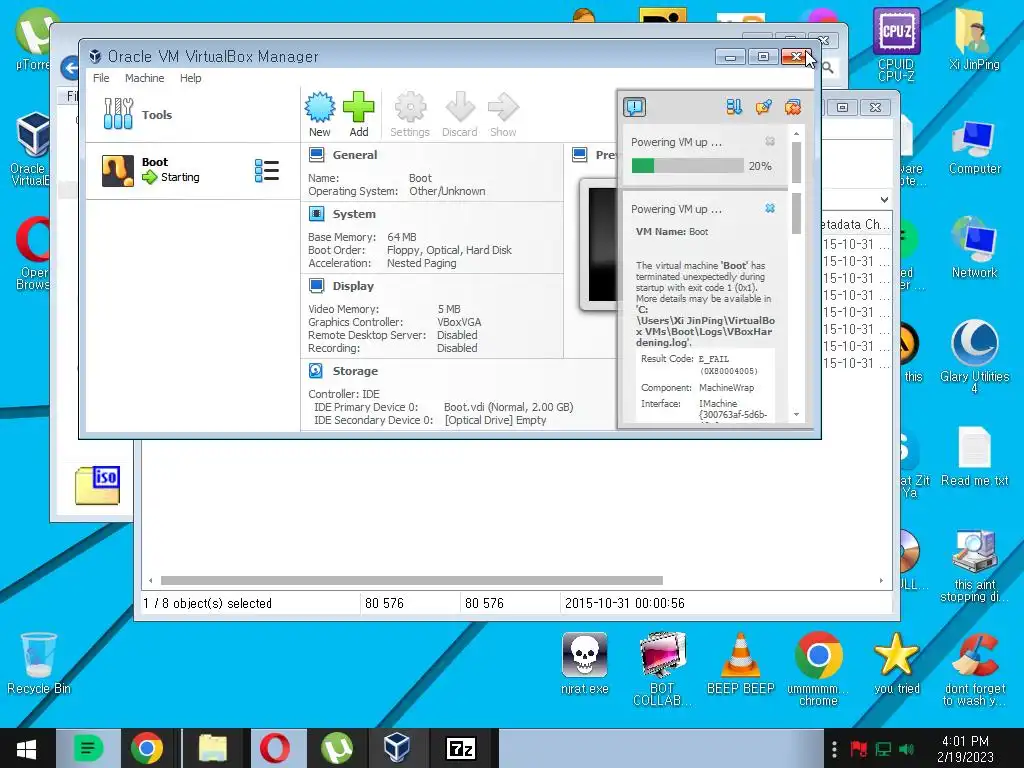Select the Boot virtual machine
This screenshot has height=768, width=1024.
coord(193,170)
